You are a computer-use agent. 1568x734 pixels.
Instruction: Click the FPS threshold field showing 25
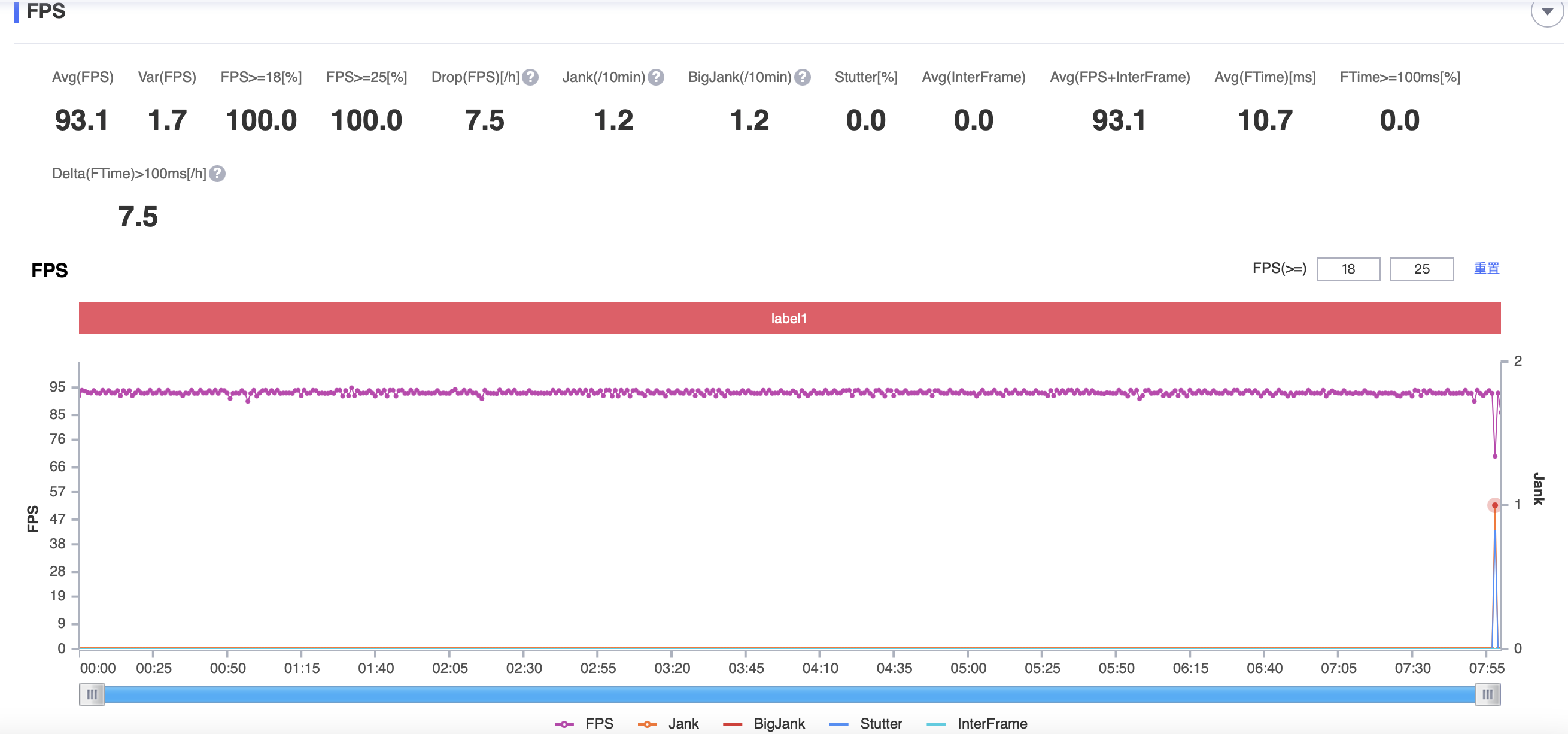(1421, 269)
